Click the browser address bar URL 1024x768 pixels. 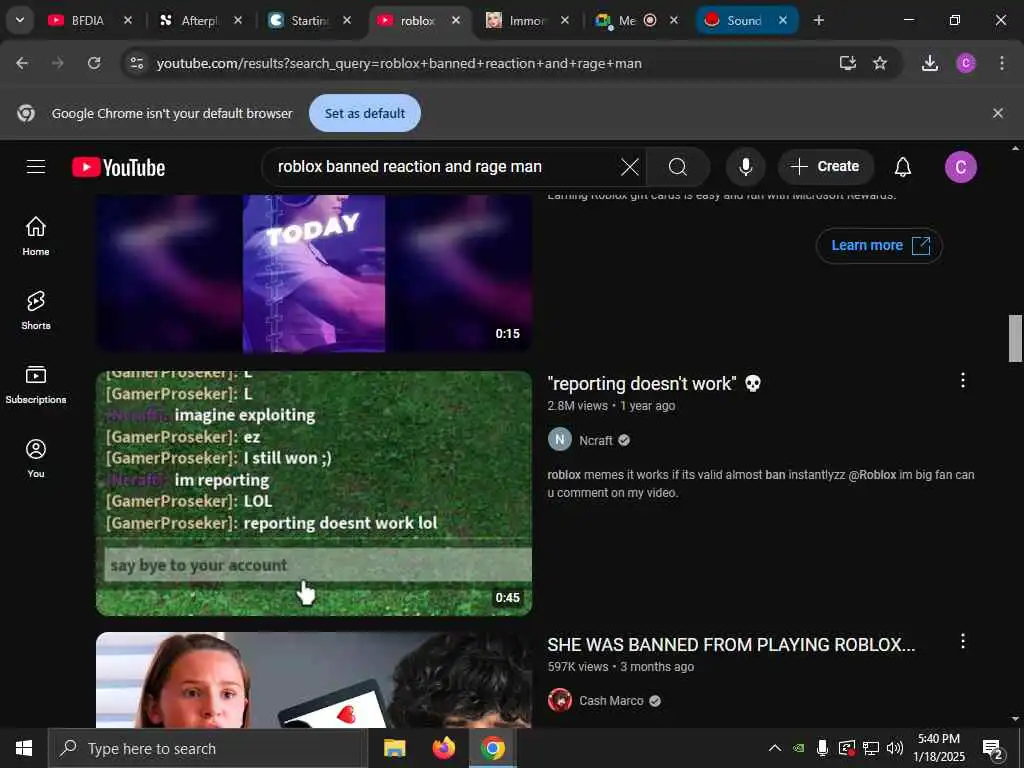click(x=399, y=63)
